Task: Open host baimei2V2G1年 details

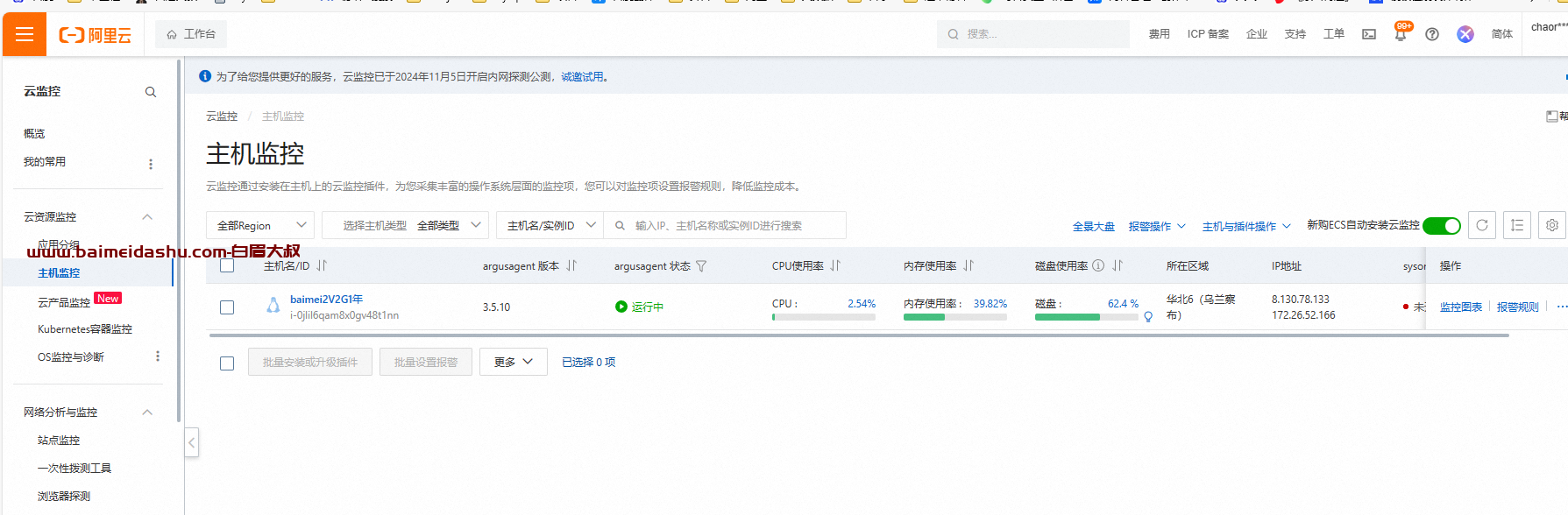Action: [x=327, y=300]
